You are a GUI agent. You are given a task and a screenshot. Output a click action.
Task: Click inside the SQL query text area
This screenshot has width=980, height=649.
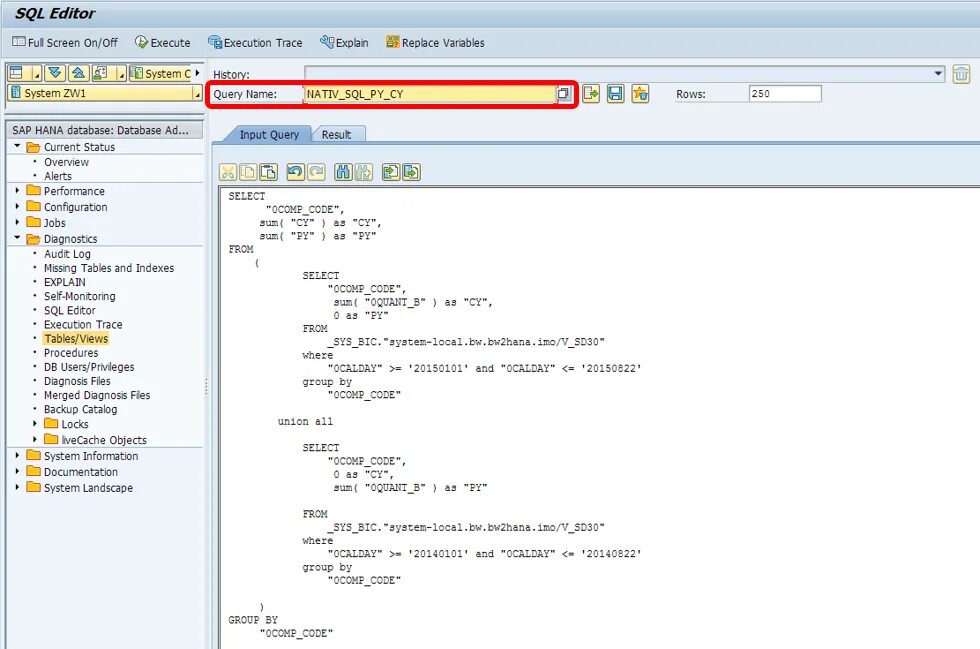(x=599, y=418)
